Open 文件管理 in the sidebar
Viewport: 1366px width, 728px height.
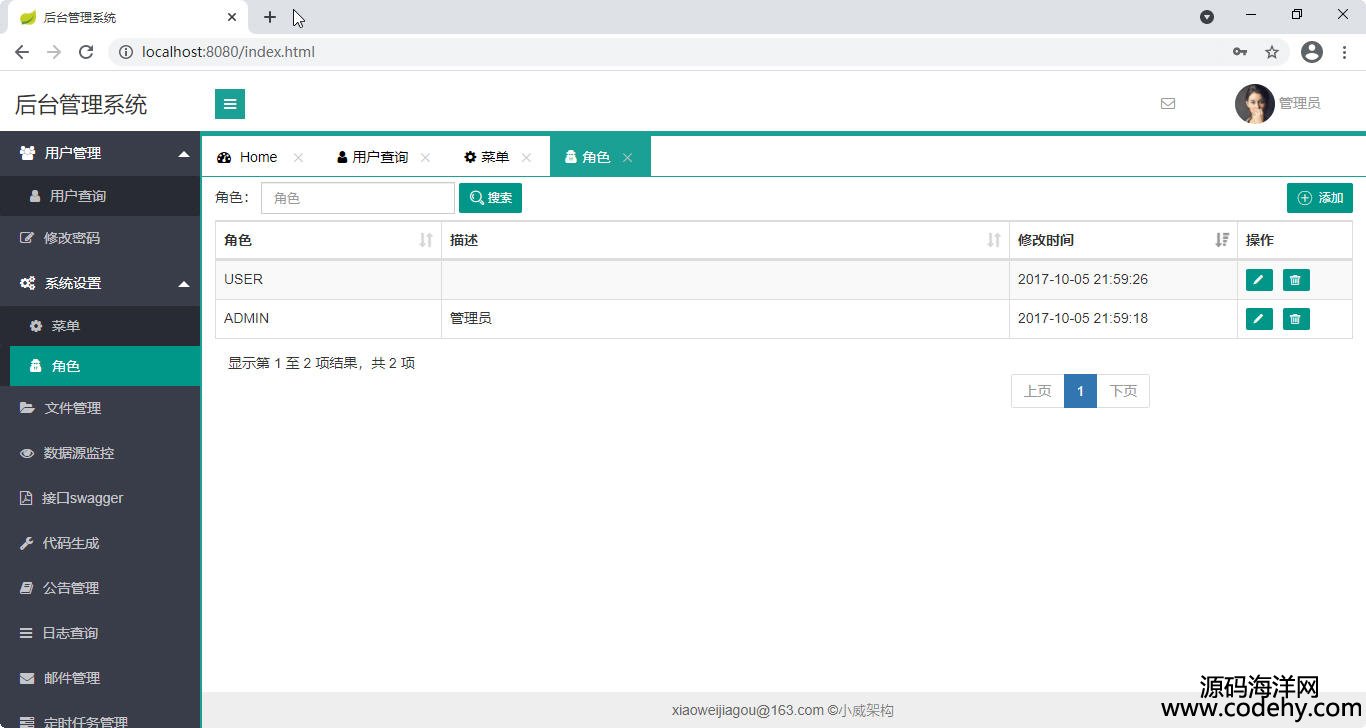100,408
